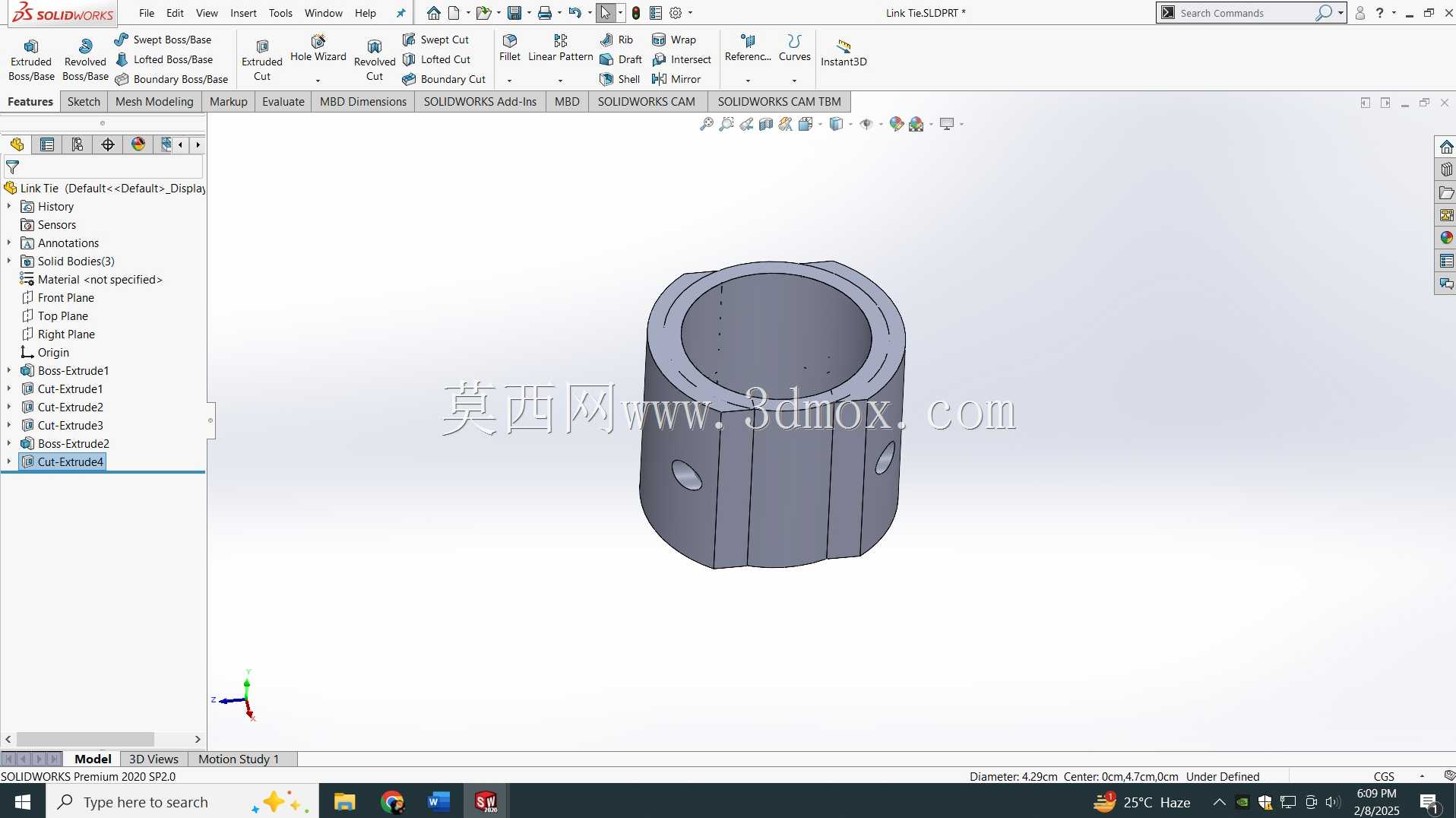Open the Insert menu
This screenshot has width=1456, height=818.
click(x=243, y=13)
